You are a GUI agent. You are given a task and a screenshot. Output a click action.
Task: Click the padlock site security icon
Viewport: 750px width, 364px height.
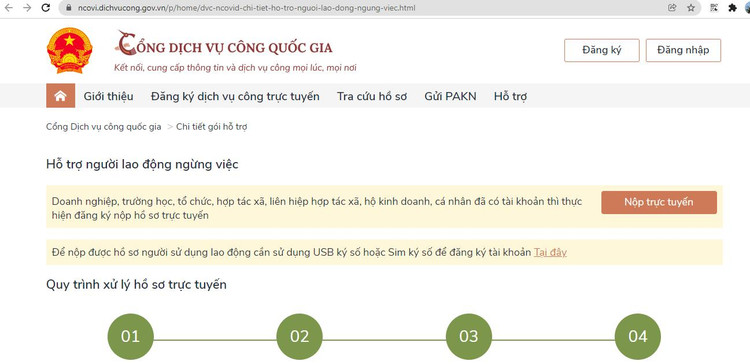[x=68, y=8]
